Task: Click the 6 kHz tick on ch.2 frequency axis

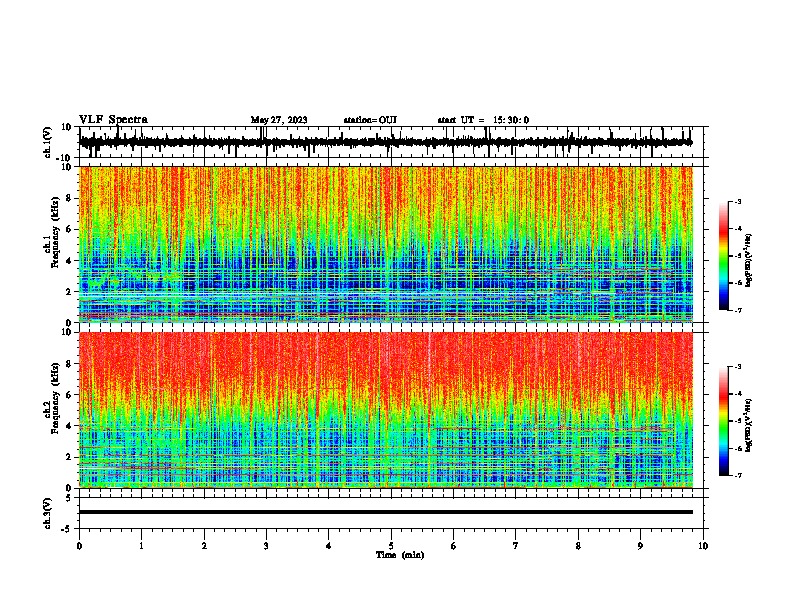Action: click(69, 394)
